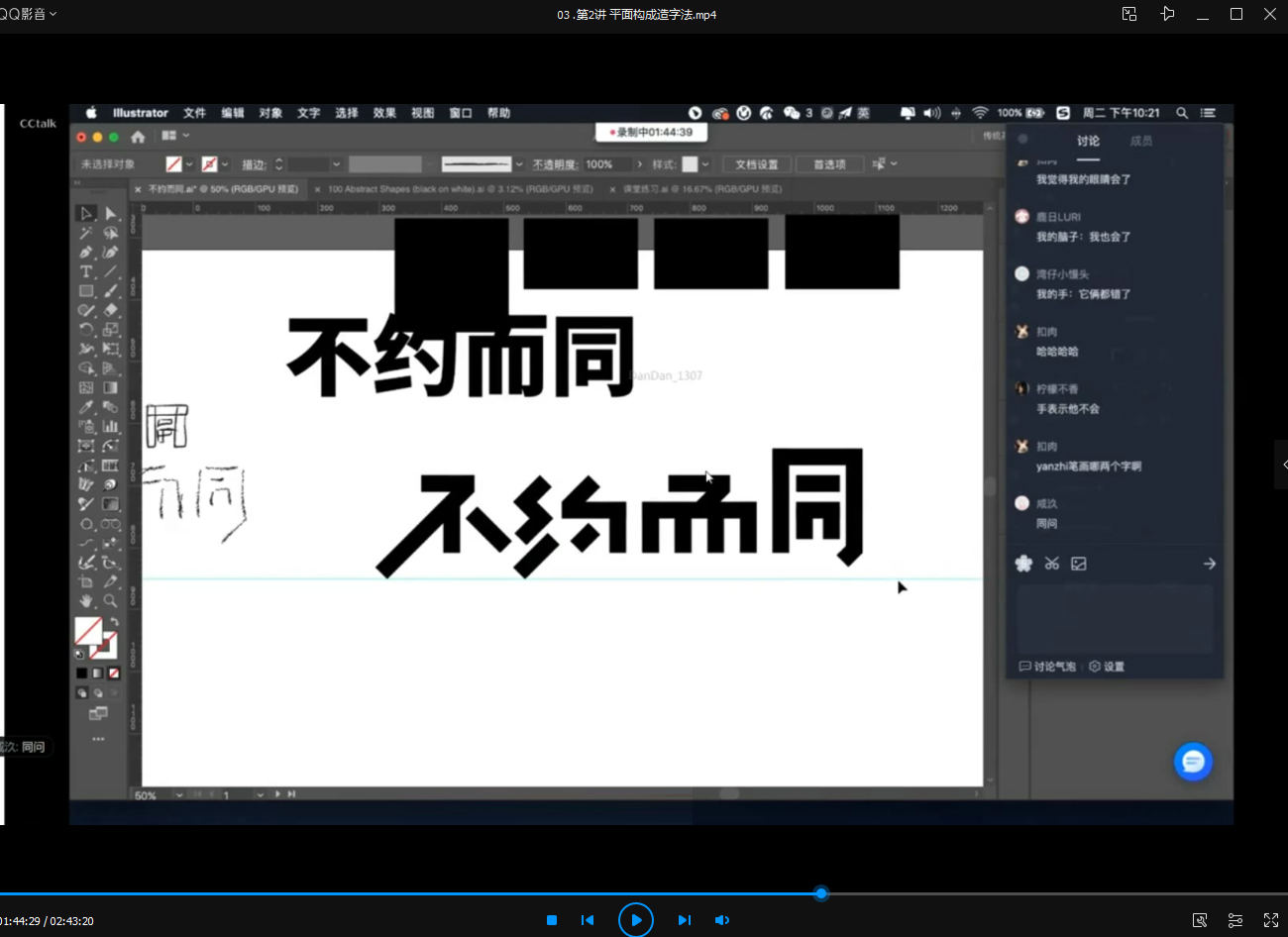This screenshot has width=1288, height=937.
Task: Skip to the previous video
Action: click(x=588, y=920)
